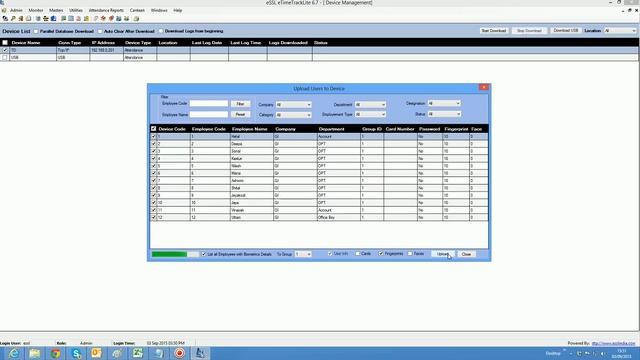Focus the Employee Code input field

click(x=209, y=104)
